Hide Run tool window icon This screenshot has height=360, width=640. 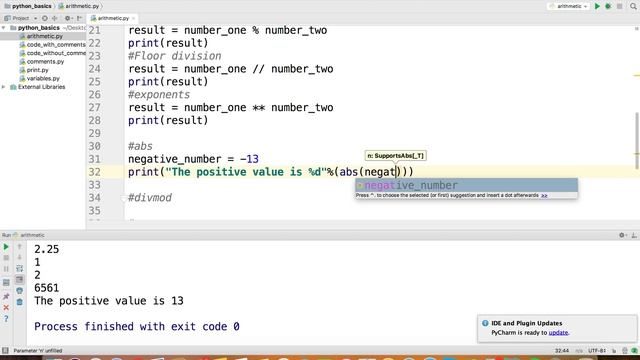click(634, 235)
